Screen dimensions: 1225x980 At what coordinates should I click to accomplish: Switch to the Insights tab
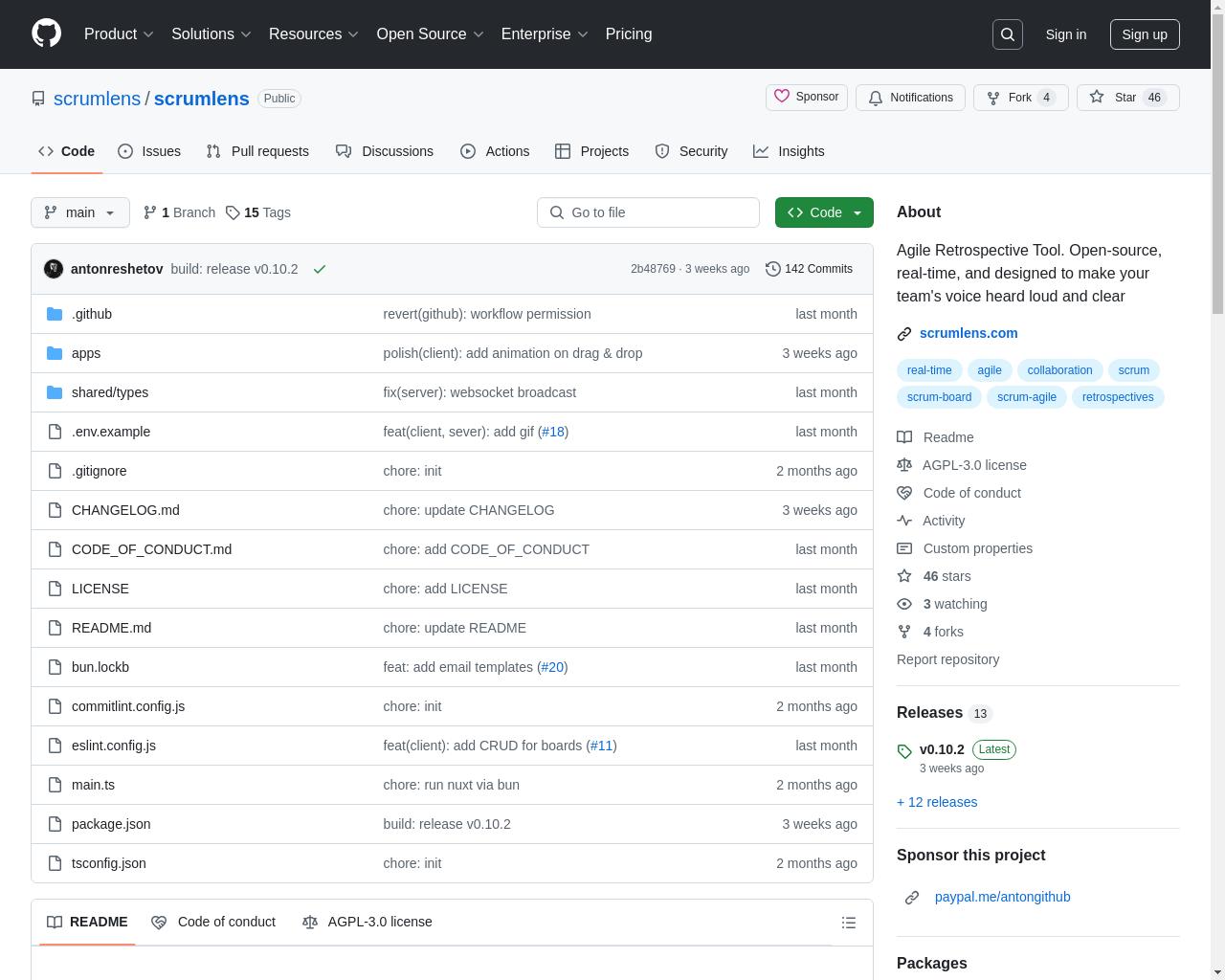pos(789,151)
